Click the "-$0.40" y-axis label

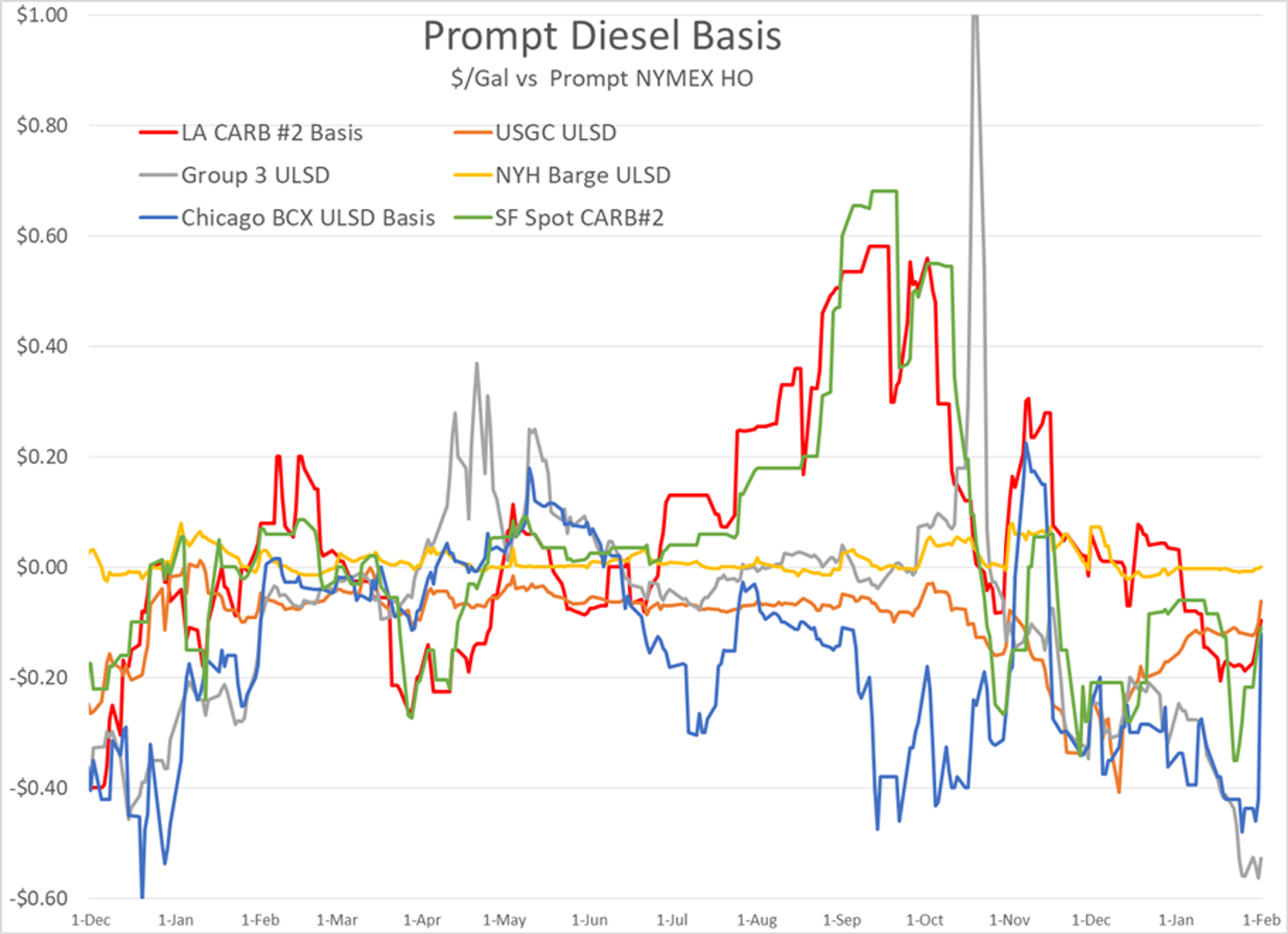click(38, 787)
